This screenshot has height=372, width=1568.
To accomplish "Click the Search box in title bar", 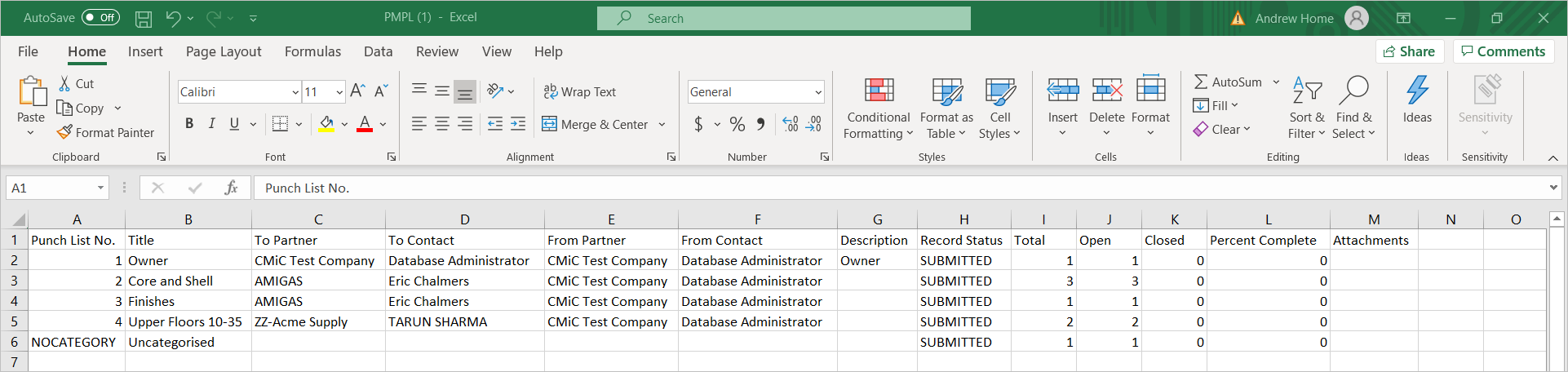I will [784, 18].
